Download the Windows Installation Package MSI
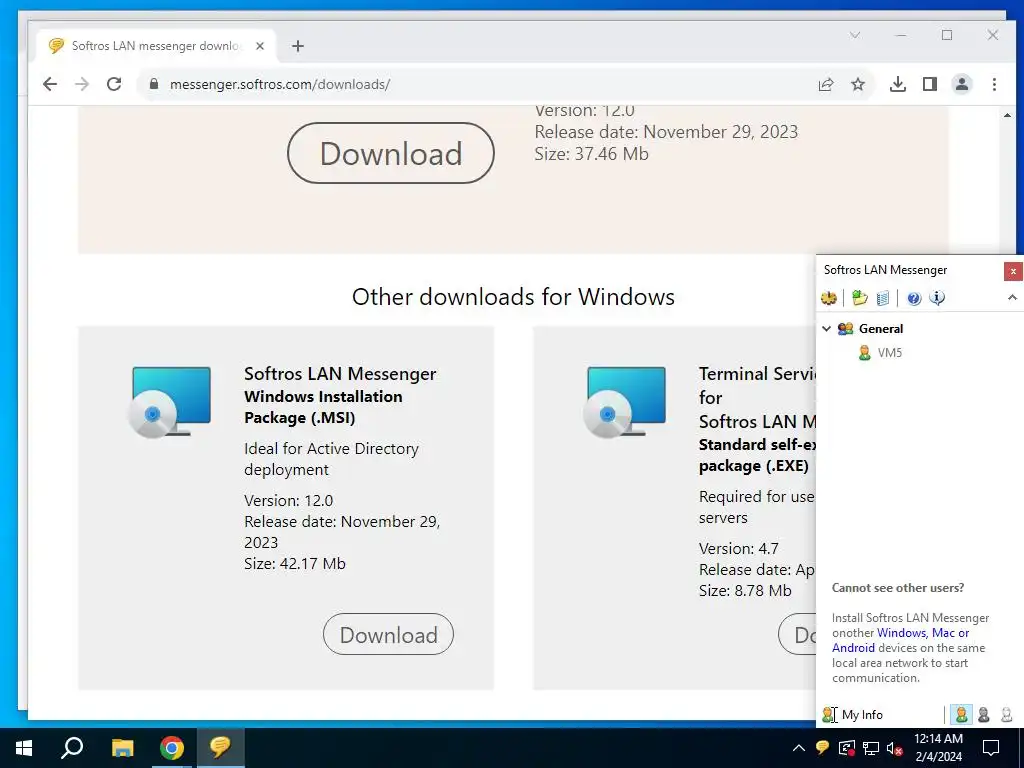1024x768 pixels. point(388,634)
